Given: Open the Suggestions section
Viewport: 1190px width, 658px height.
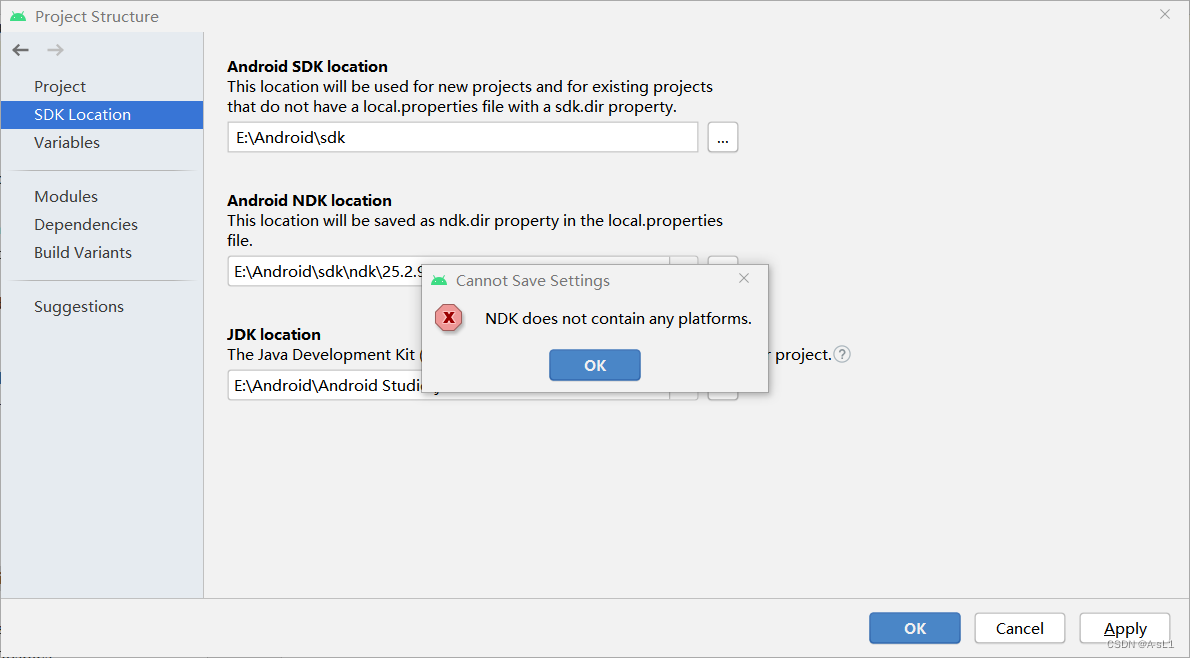Looking at the screenshot, I should pyautogui.click(x=79, y=306).
